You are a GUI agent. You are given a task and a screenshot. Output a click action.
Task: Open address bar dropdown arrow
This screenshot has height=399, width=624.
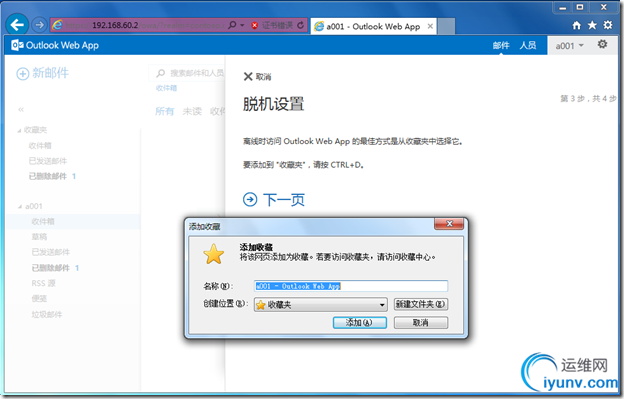[x=242, y=25]
